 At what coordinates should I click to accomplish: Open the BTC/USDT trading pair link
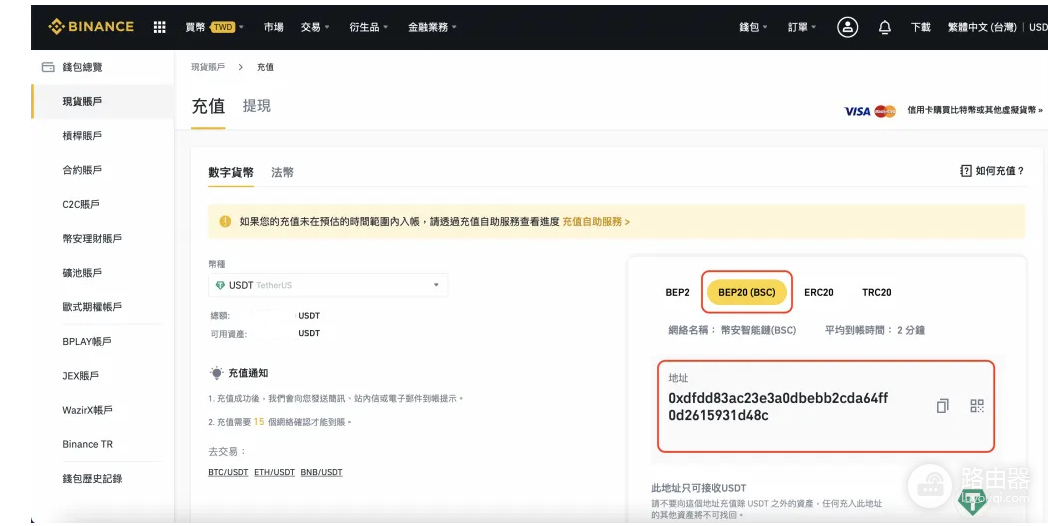pos(228,472)
